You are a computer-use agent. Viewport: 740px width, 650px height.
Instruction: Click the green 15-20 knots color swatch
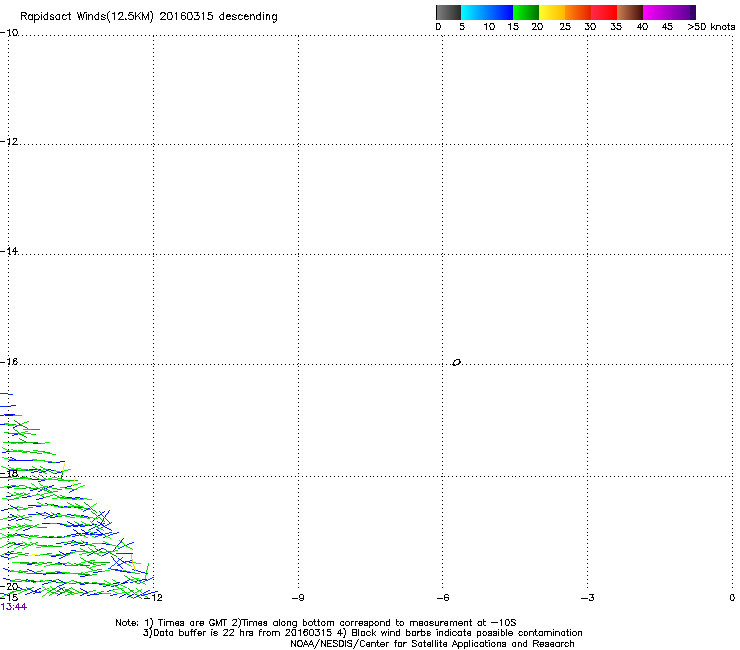coord(526,12)
